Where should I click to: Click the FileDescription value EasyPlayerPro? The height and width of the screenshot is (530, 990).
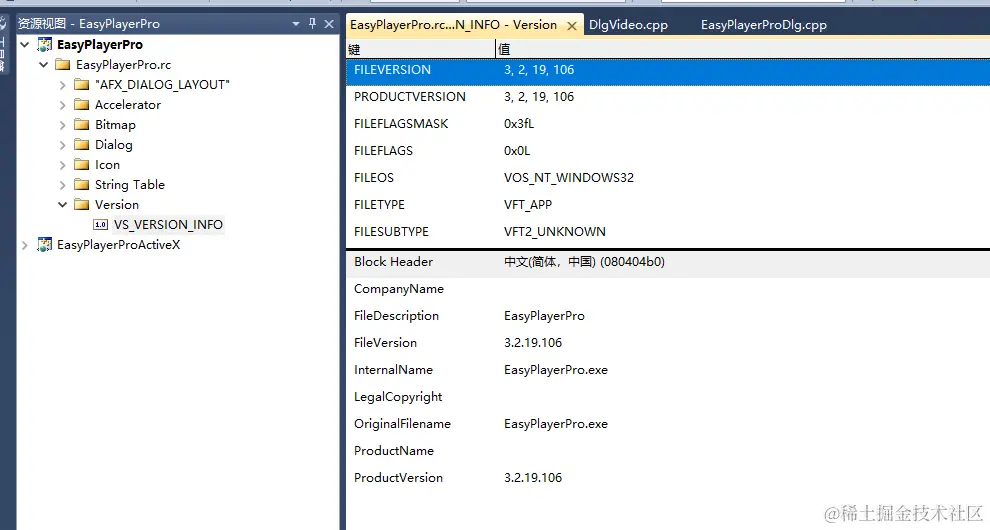pyautogui.click(x=544, y=316)
